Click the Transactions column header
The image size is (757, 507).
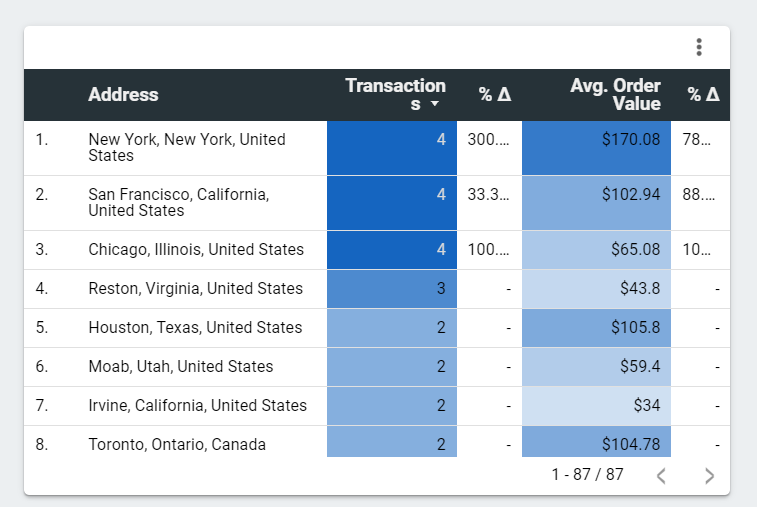(x=395, y=94)
